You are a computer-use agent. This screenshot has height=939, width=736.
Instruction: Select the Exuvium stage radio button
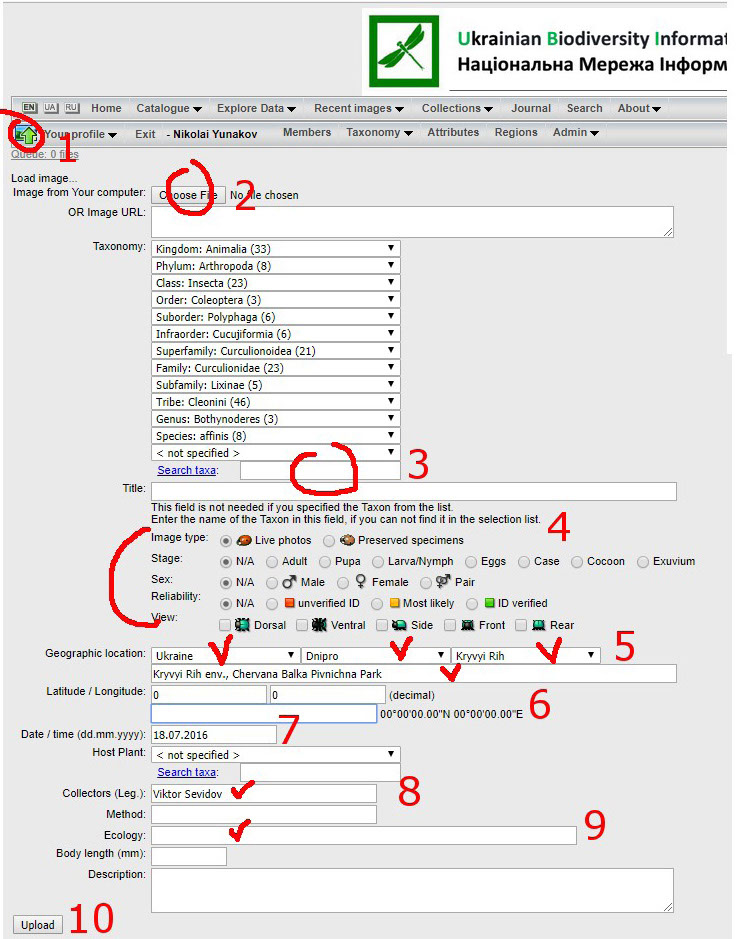click(643, 562)
